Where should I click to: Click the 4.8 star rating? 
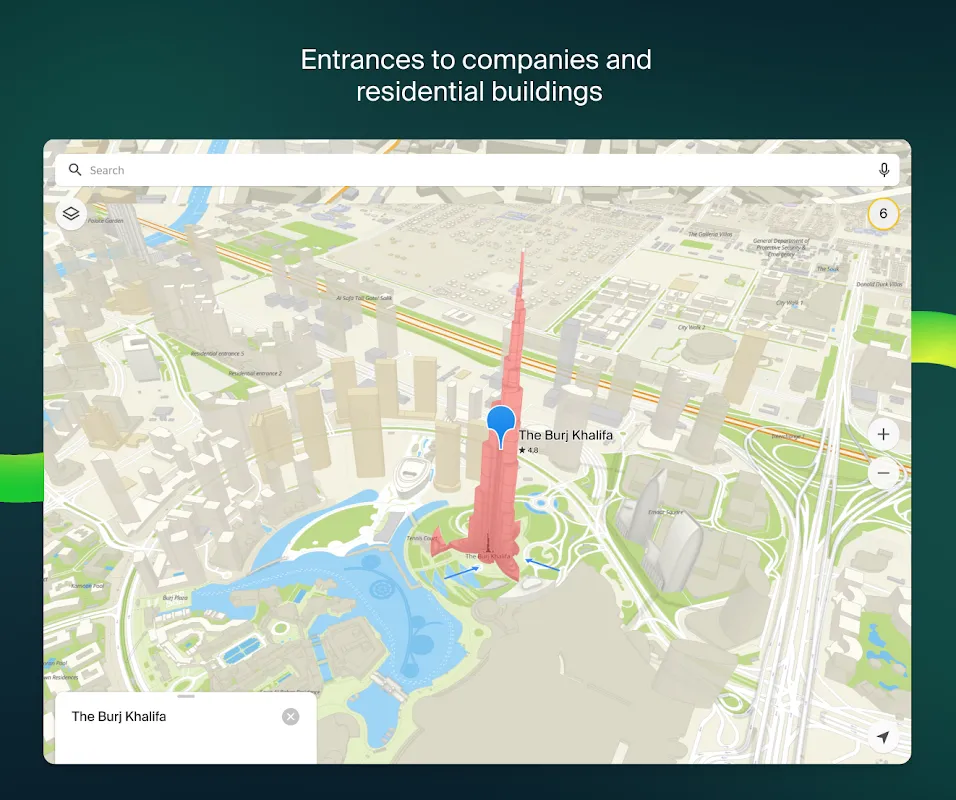click(529, 450)
